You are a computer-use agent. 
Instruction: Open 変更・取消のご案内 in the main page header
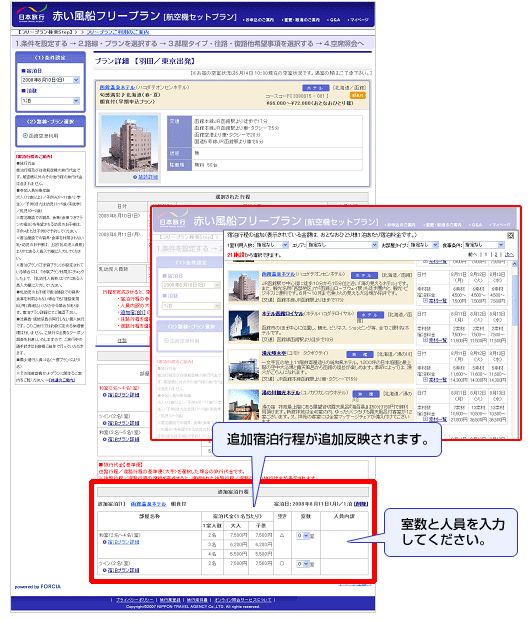point(301,20)
